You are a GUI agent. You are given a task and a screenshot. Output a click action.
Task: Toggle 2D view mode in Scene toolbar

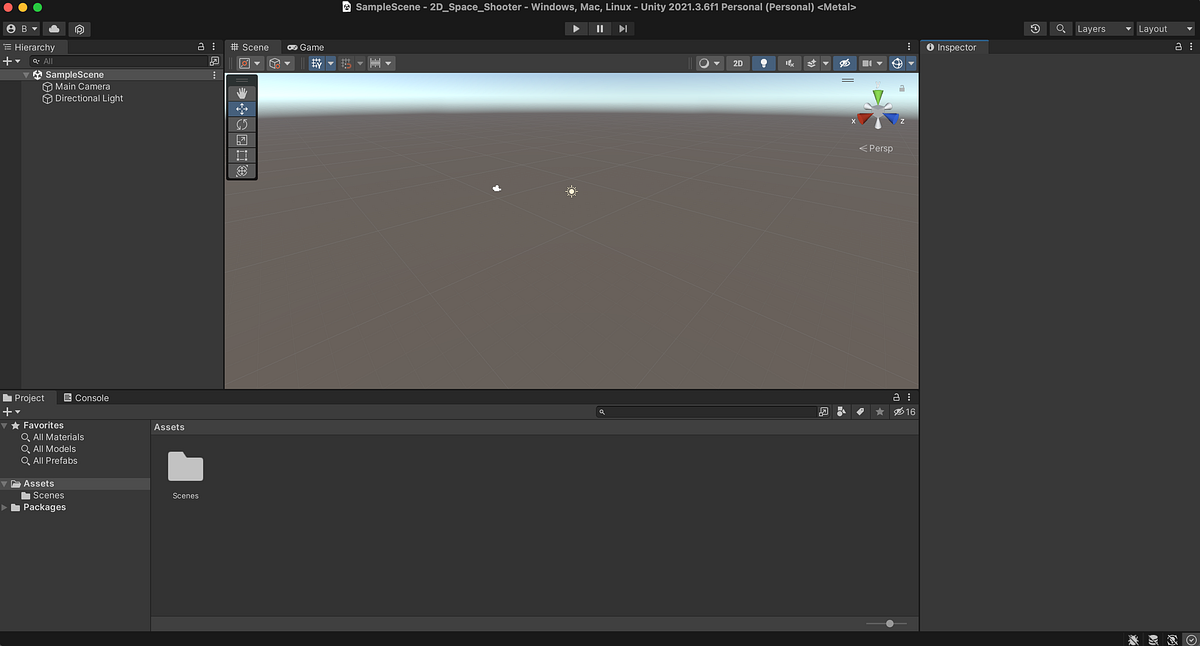point(737,62)
